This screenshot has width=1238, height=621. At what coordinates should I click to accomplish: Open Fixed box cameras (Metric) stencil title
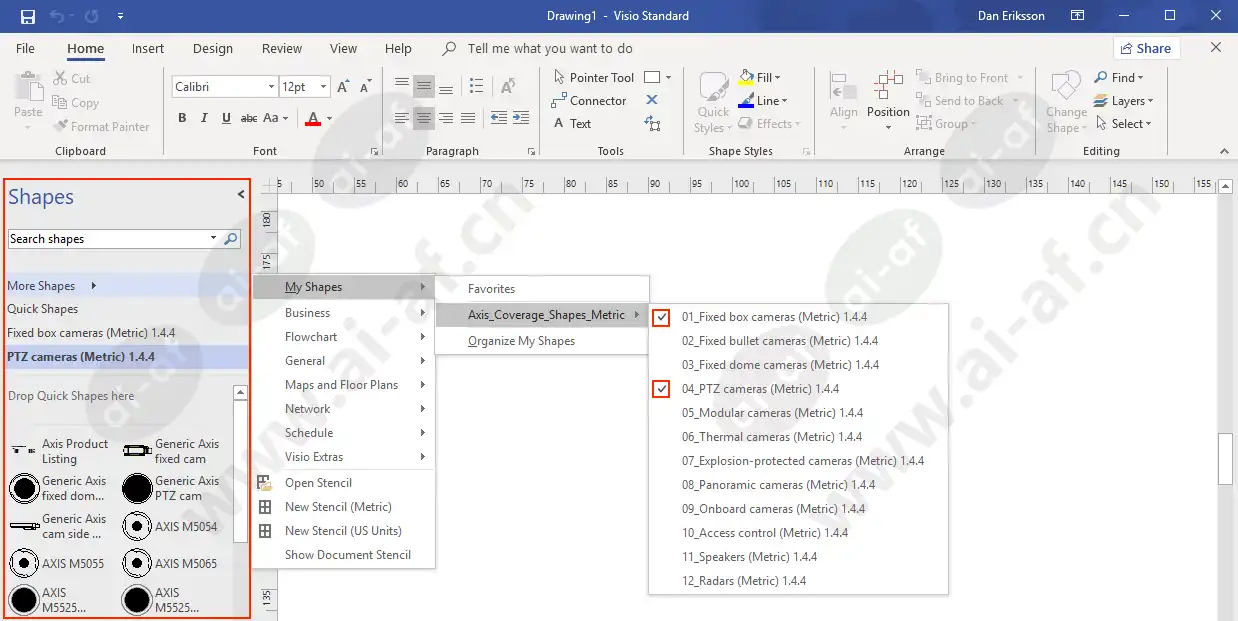(x=91, y=333)
